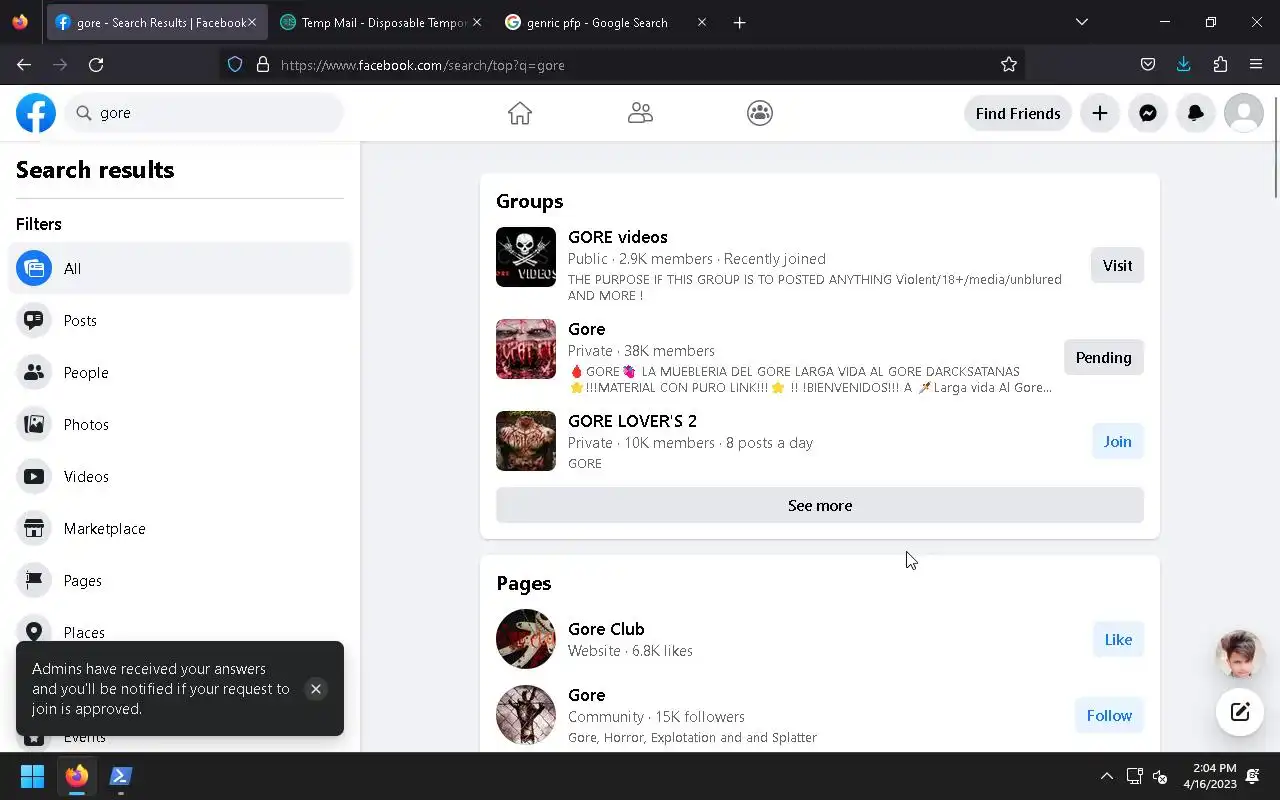
Task: Click the GORE videos group thumbnail
Action: pos(526,257)
